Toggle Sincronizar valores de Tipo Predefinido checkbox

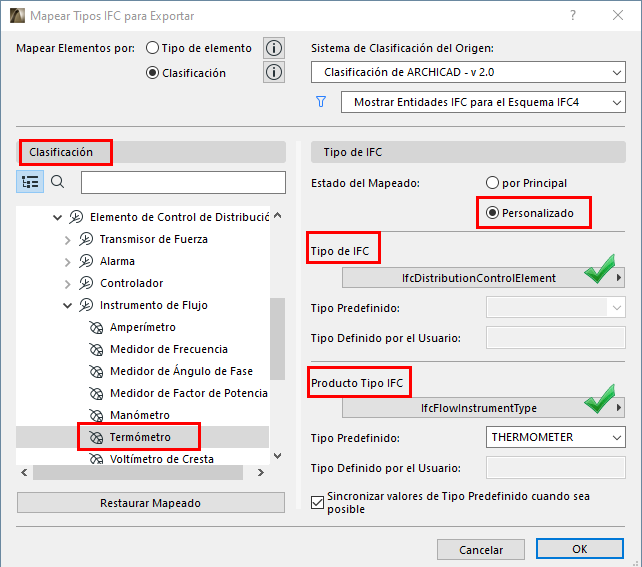point(317,502)
